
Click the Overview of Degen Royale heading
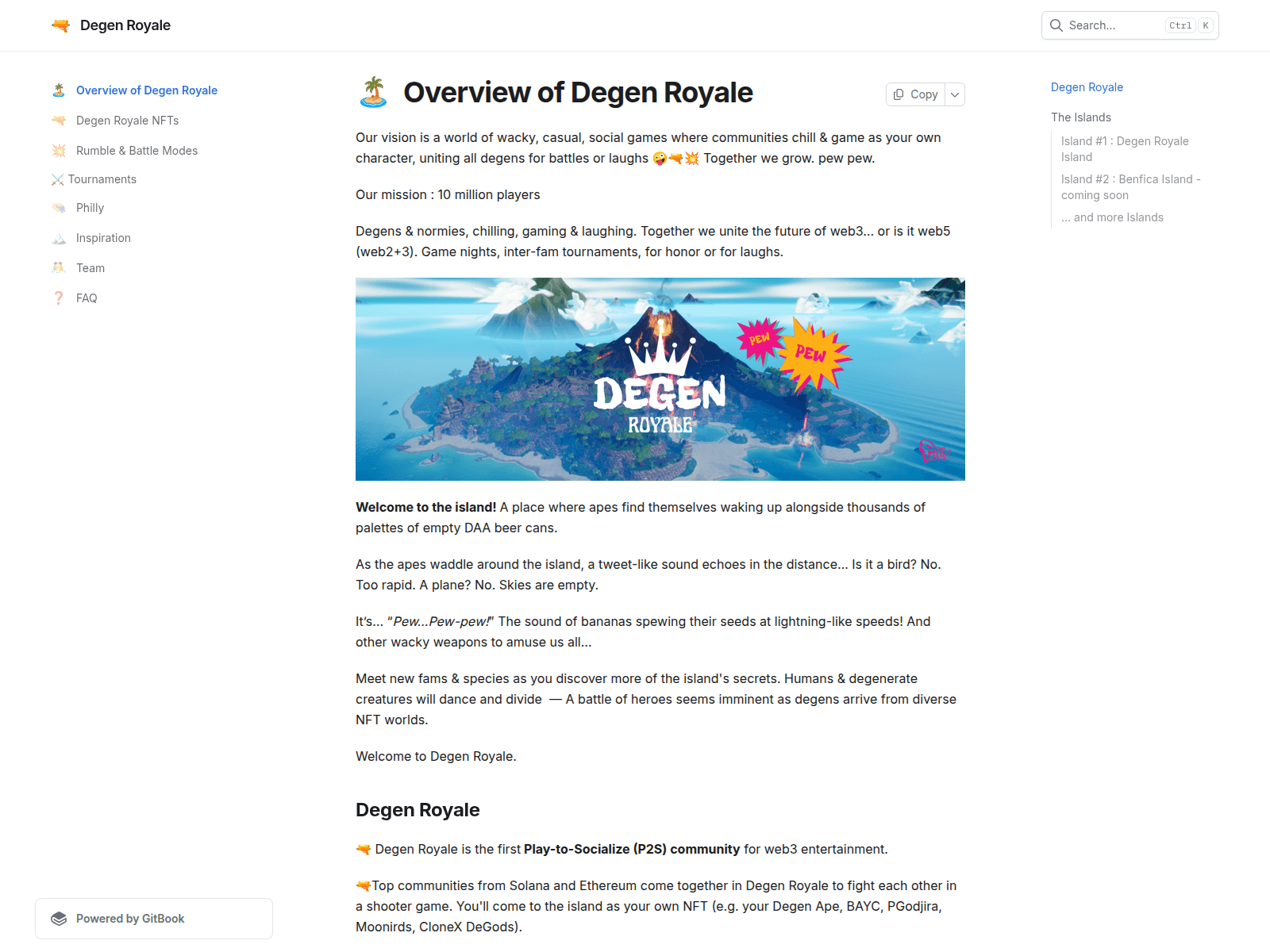pyautogui.click(x=578, y=93)
